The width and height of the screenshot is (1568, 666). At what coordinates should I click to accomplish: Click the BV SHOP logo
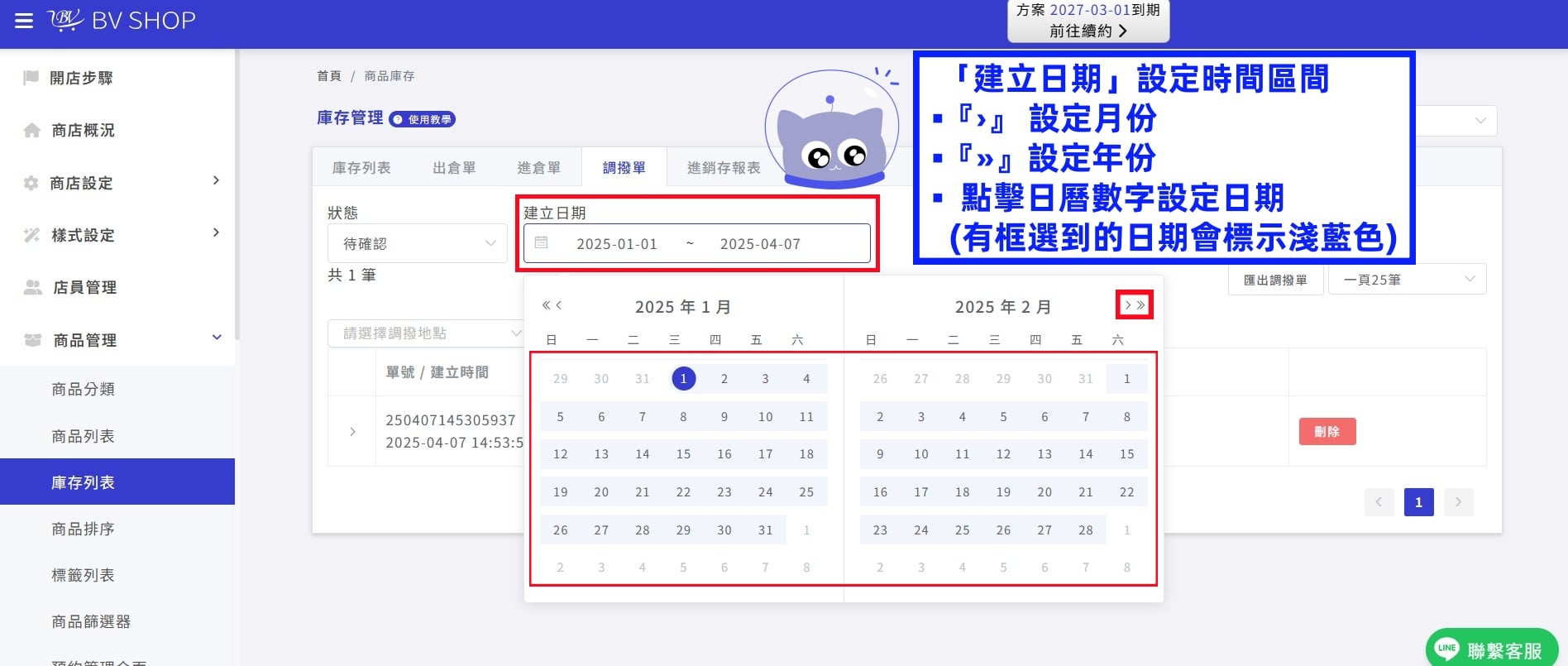122,20
